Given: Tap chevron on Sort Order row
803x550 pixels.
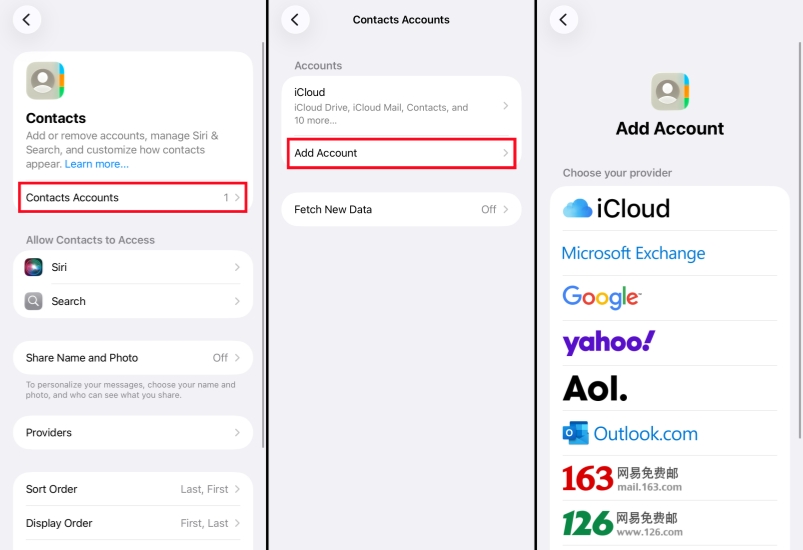Looking at the screenshot, I should tap(237, 489).
